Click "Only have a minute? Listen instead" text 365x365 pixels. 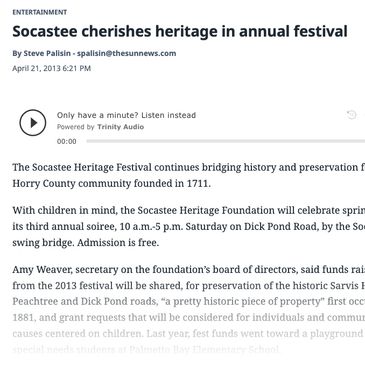(x=126, y=115)
